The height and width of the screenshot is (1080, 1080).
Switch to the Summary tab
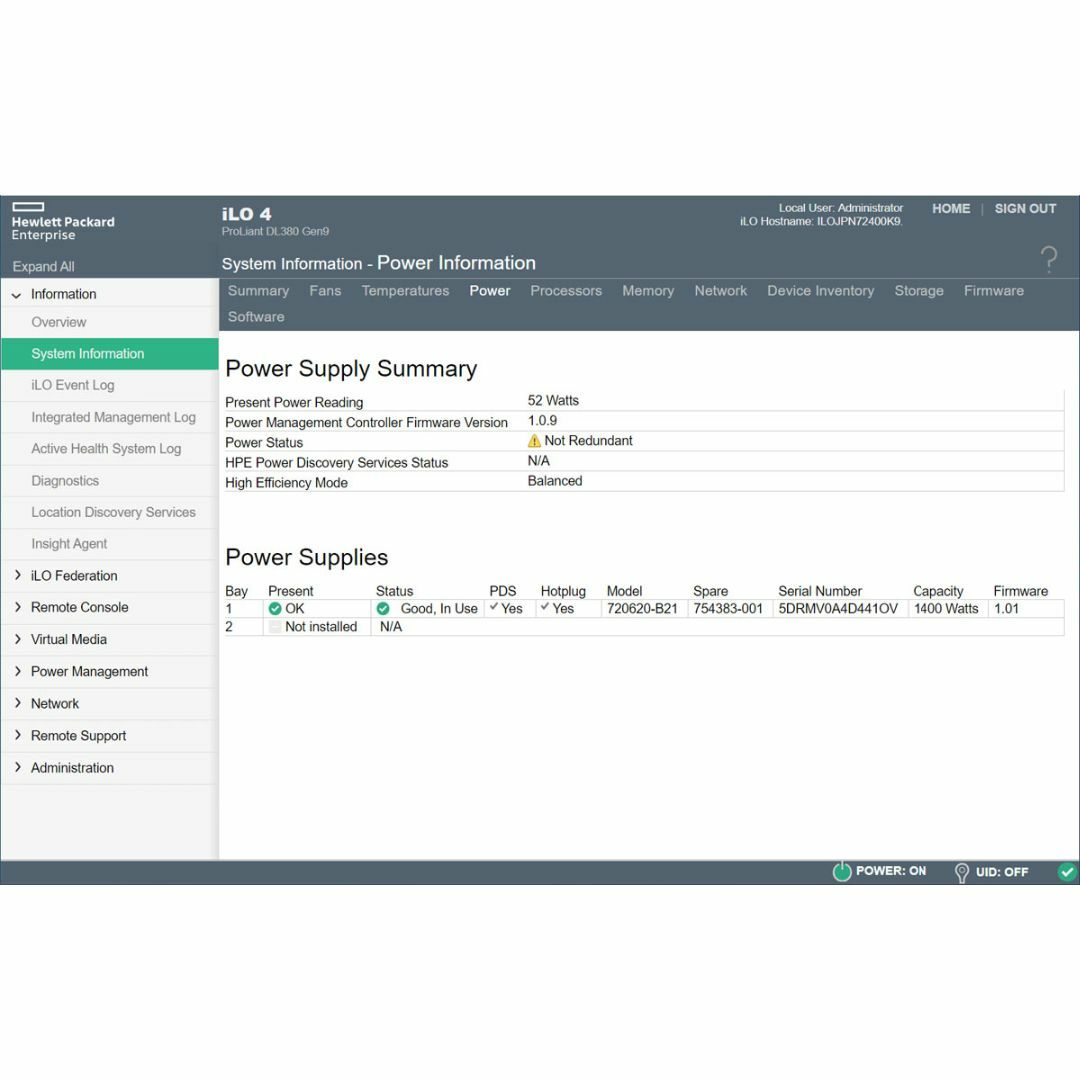pyautogui.click(x=258, y=291)
